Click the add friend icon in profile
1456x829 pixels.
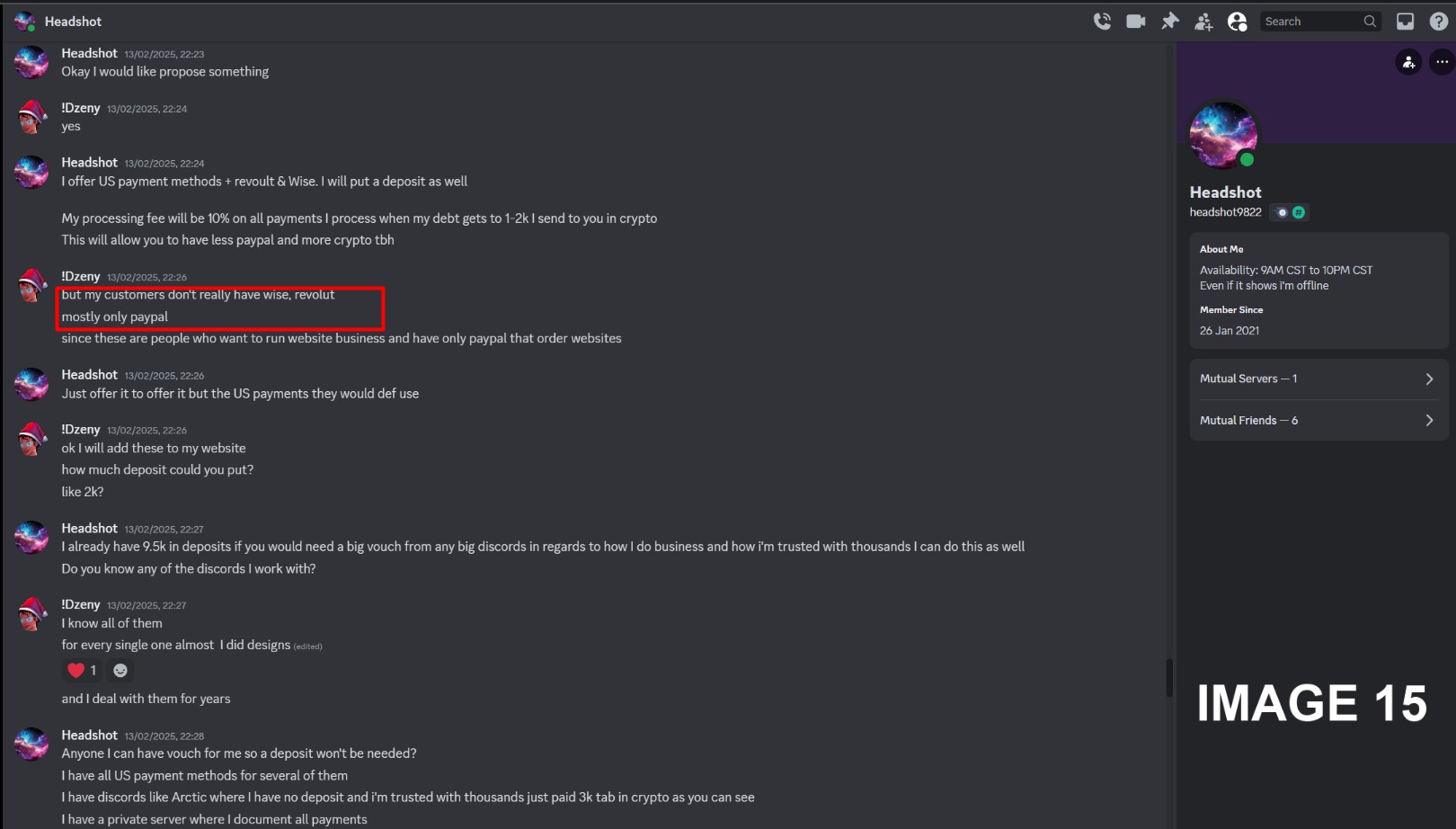[x=1408, y=62]
